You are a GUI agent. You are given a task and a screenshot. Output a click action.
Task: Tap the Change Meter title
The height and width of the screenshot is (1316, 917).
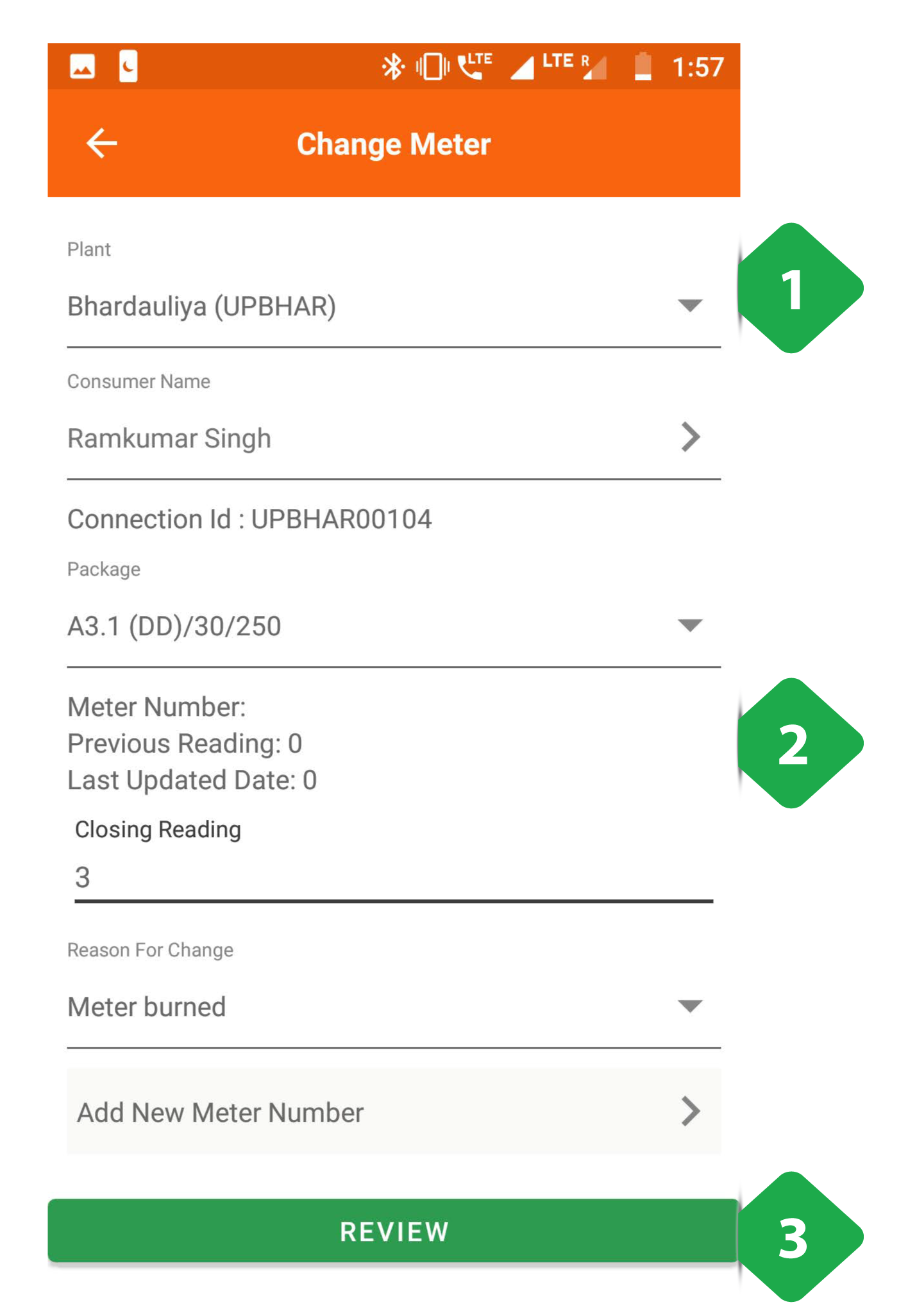pyautogui.click(x=394, y=144)
